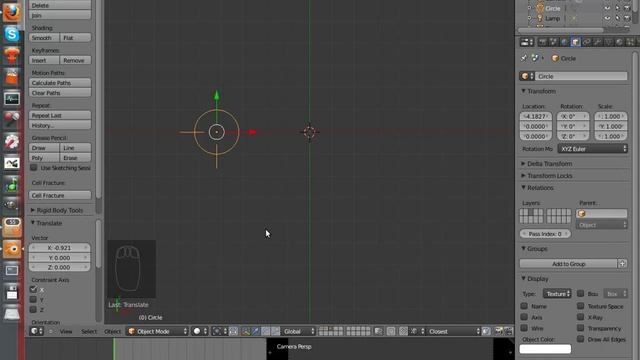Select the Texture properties tab icon
The image size is (640, 360).
631,42
